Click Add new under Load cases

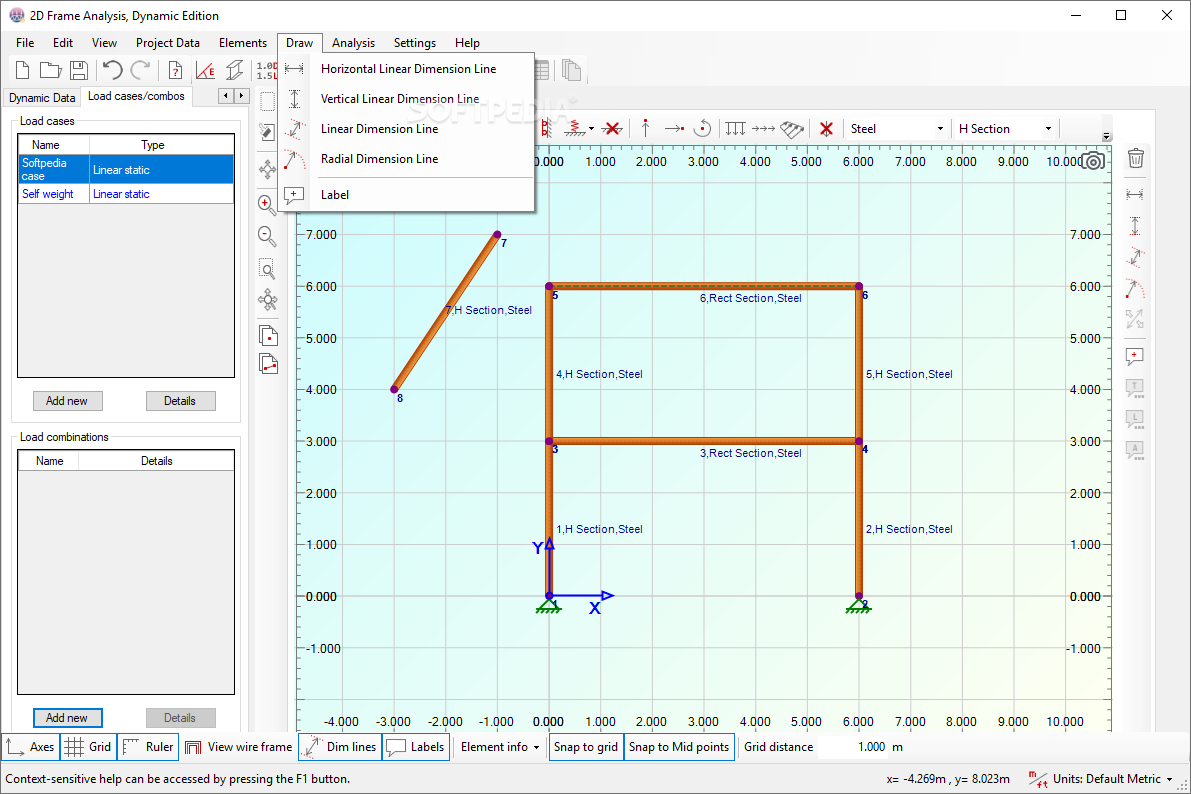68,400
